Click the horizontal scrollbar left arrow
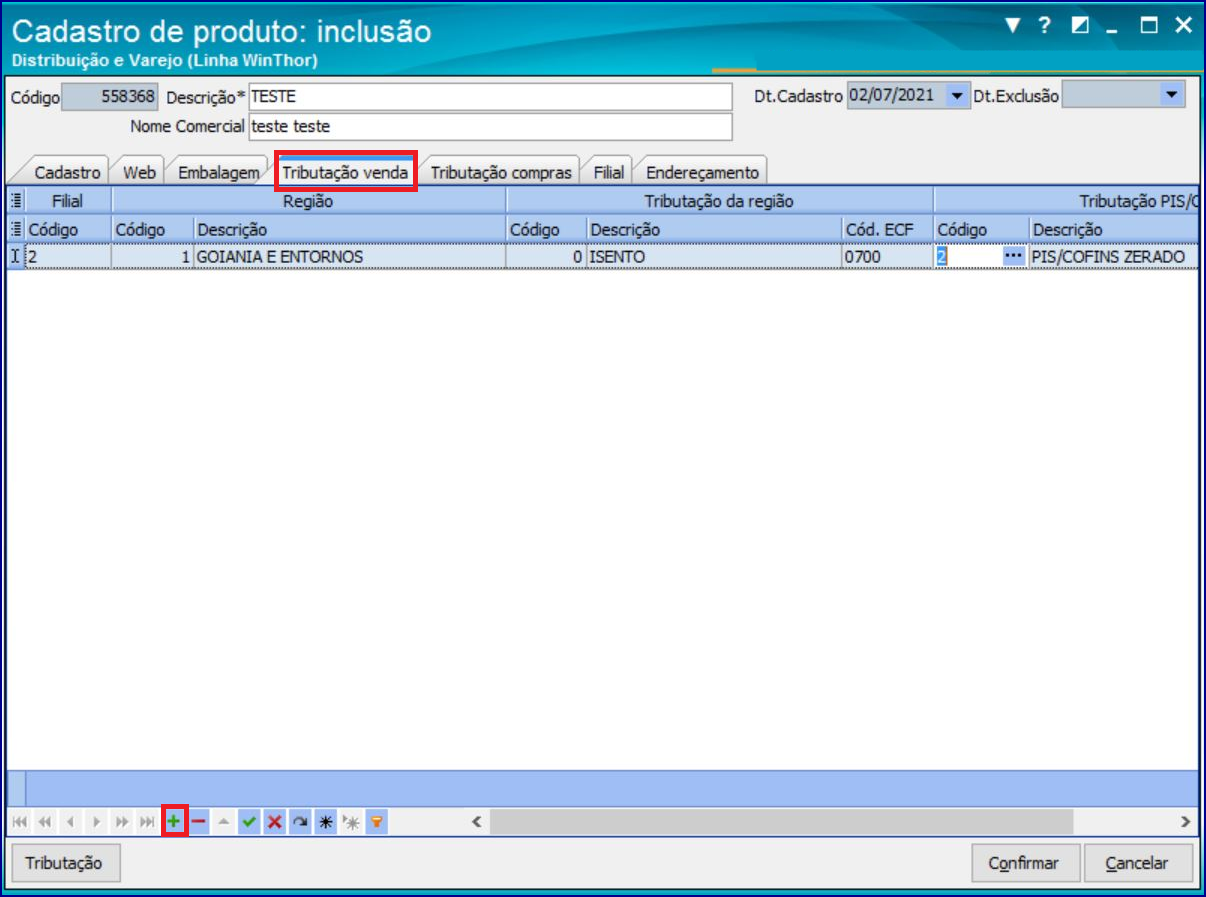The height and width of the screenshot is (897, 1206). (477, 822)
